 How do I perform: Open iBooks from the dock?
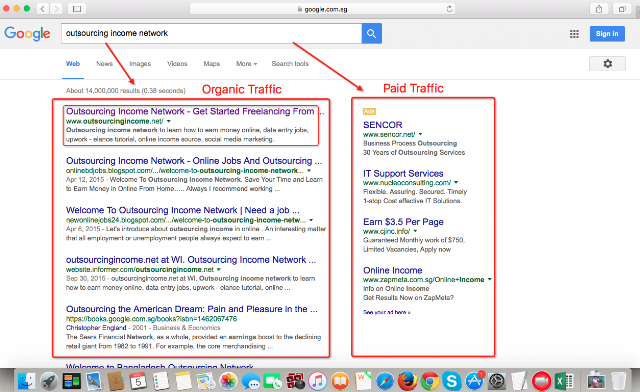tap(340, 381)
